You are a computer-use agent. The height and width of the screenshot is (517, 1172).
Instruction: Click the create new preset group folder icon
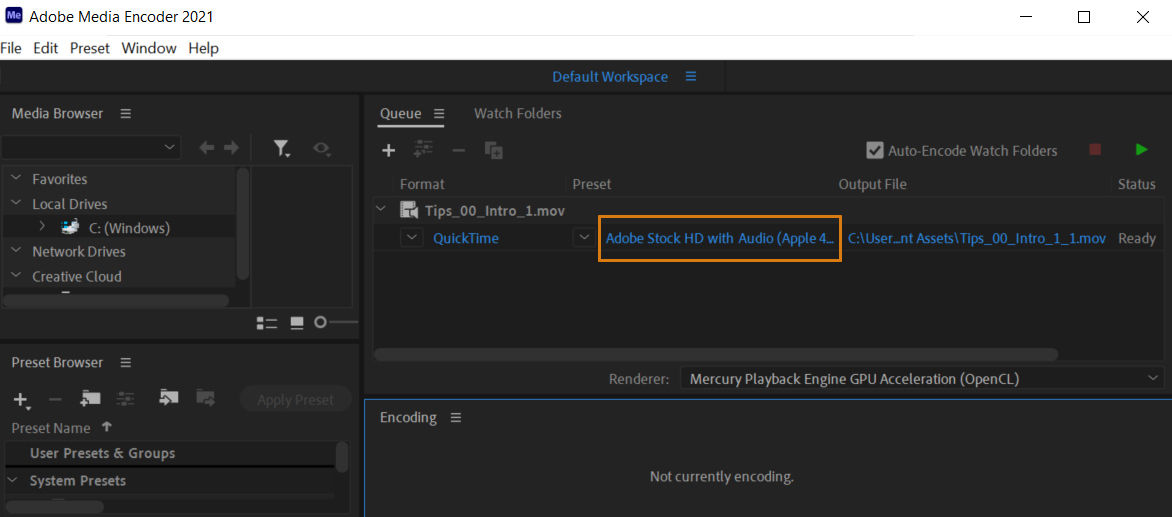(90, 399)
